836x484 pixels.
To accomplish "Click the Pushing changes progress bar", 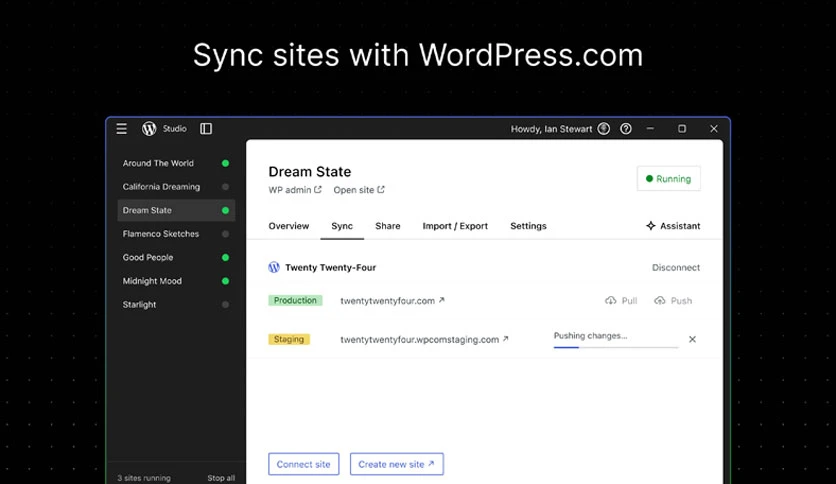I will [616, 347].
